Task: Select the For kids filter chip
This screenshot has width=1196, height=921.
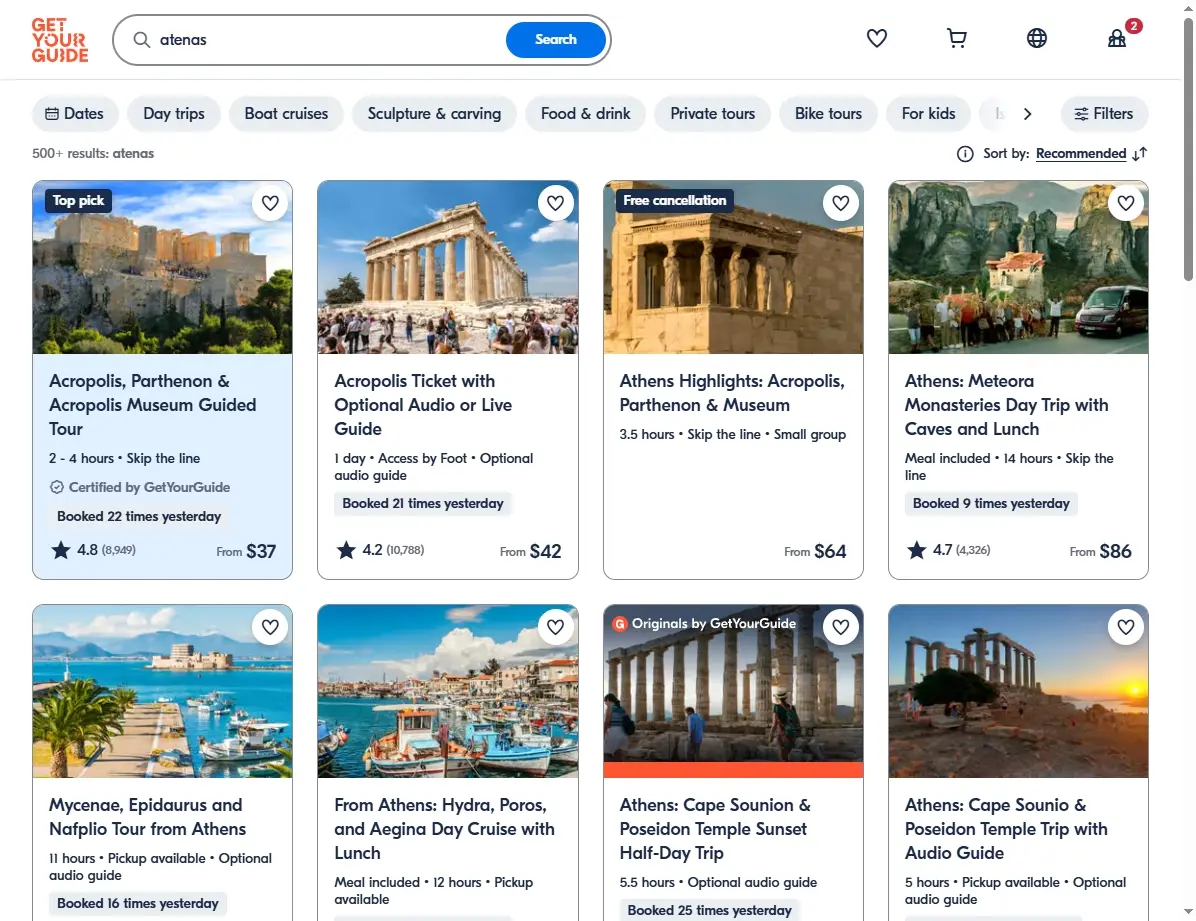Action: click(x=928, y=114)
